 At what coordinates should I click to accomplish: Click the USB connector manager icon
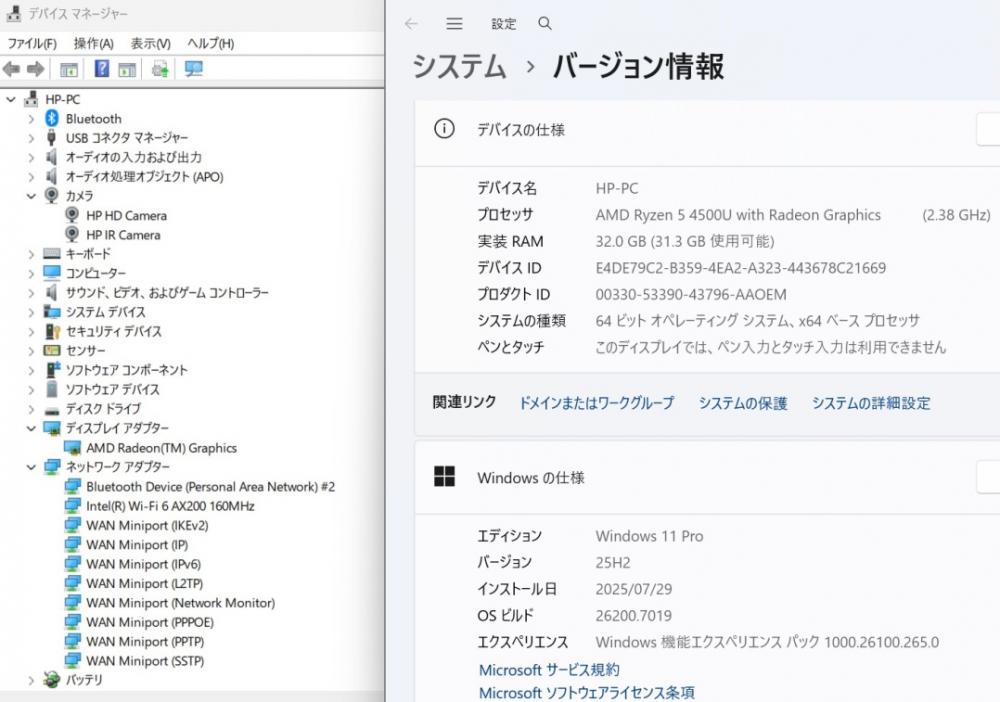[x=52, y=138]
